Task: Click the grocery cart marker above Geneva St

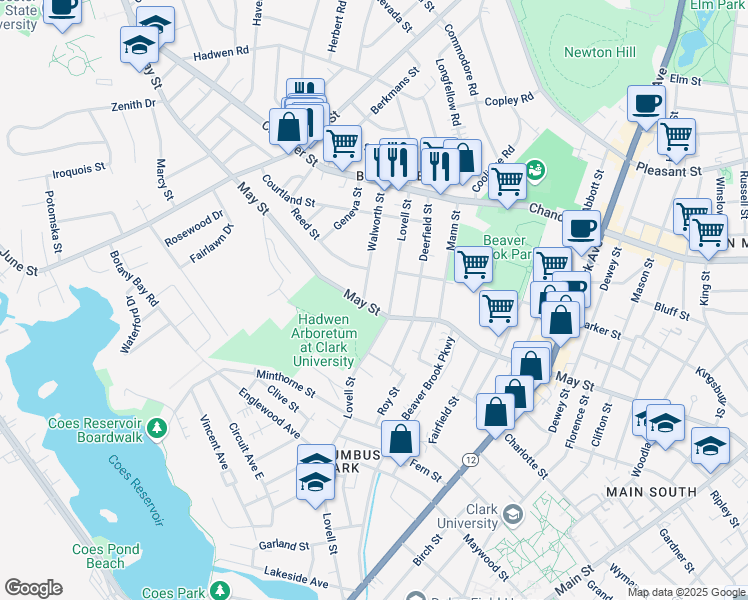Action: pos(342,147)
